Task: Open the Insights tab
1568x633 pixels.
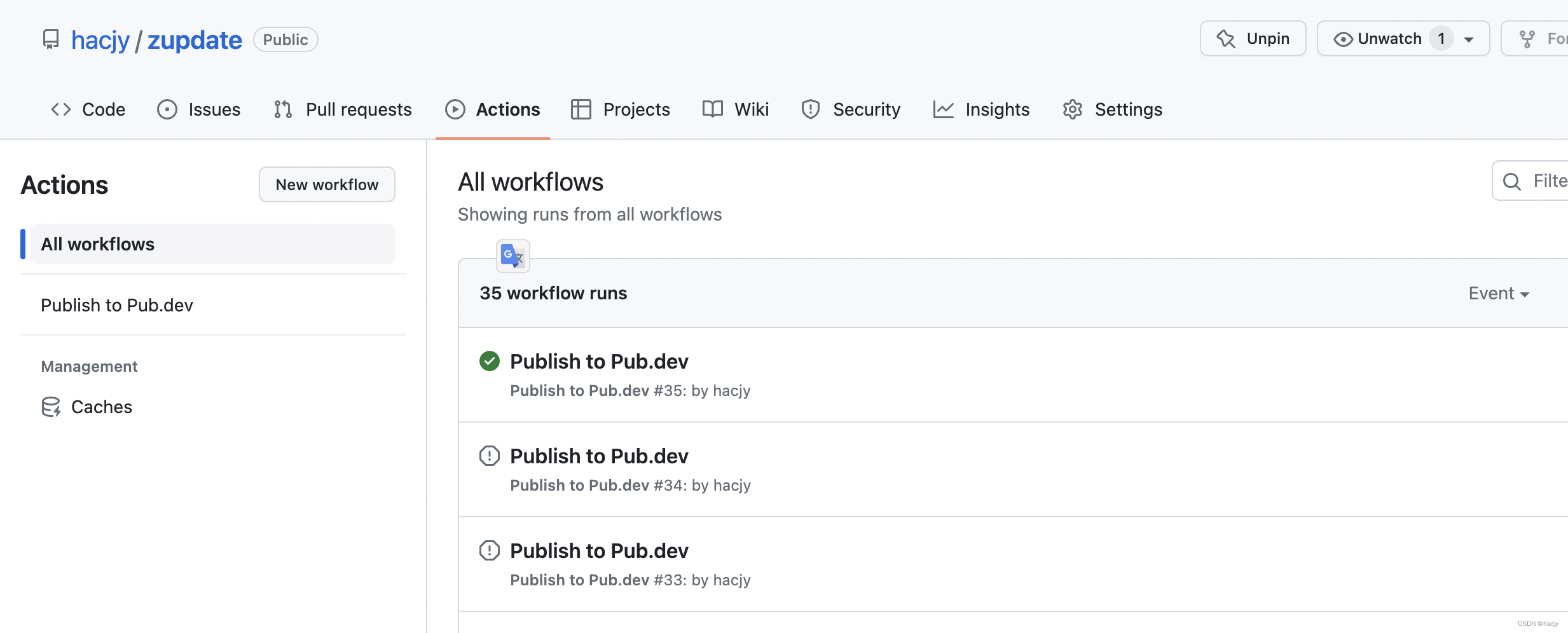Action: click(x=981, y=109)
